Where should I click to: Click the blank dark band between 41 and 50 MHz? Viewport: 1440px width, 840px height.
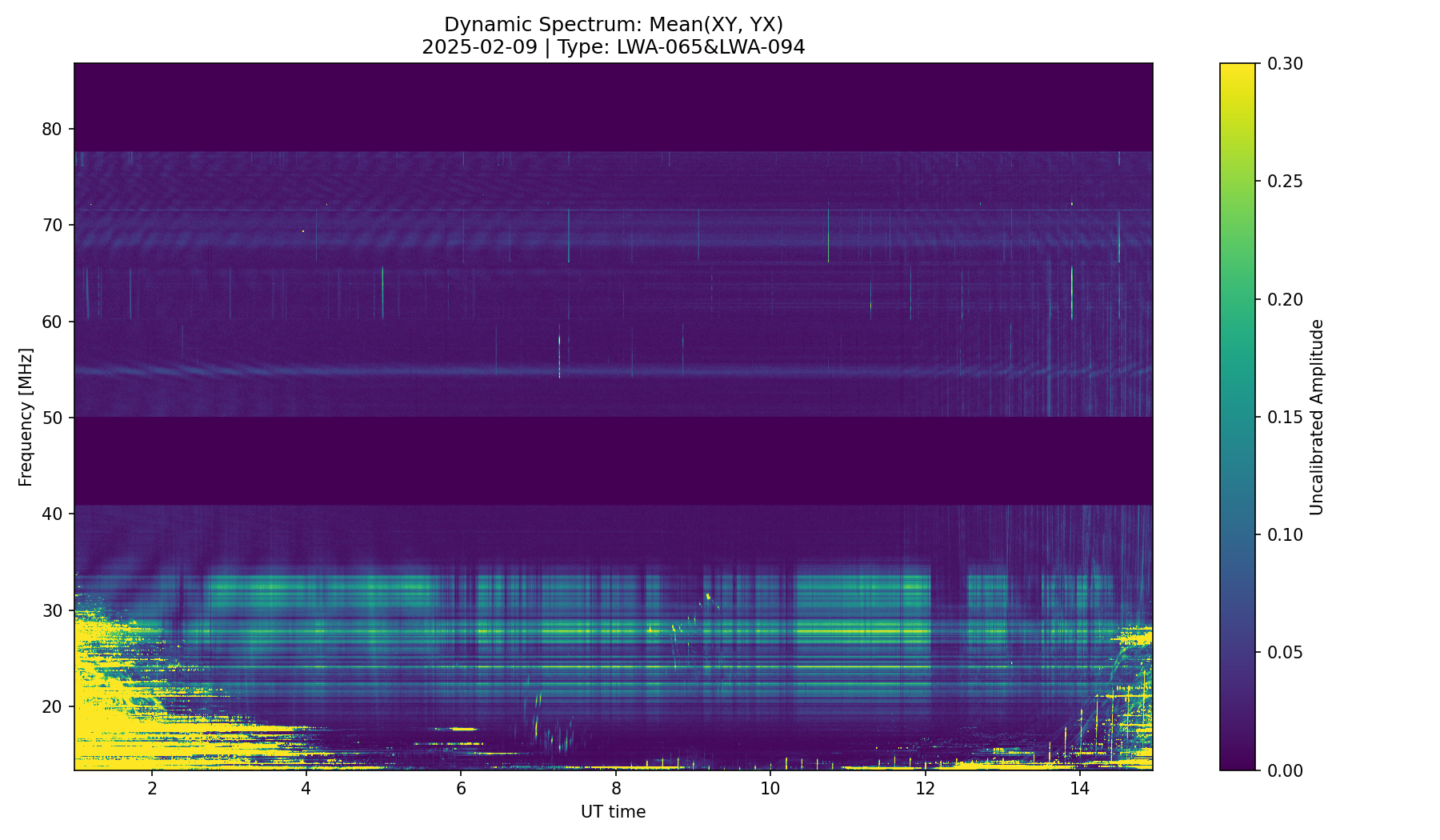pos(613,461)
